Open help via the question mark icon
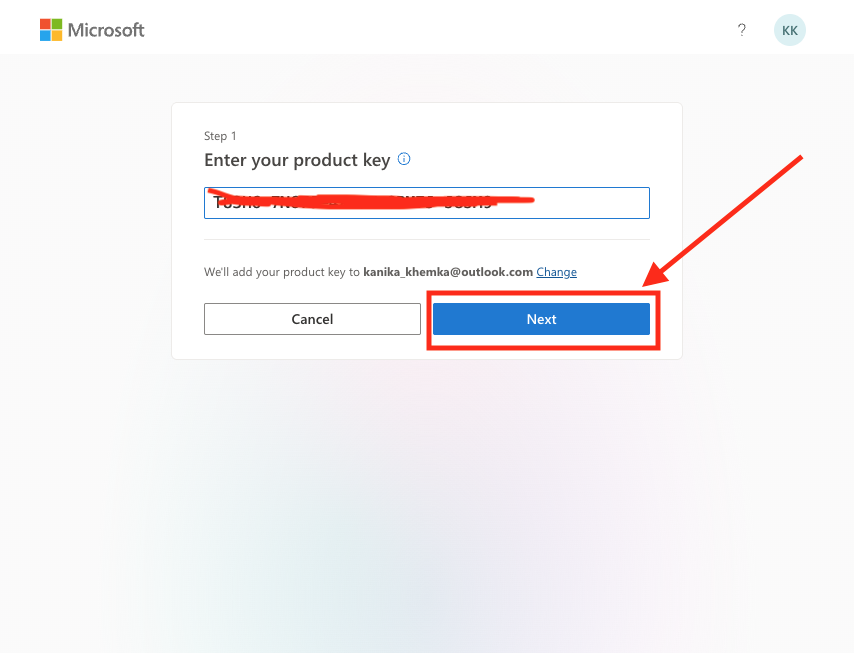Viewport: 861px width, 653px height. [x=742, y=30]
